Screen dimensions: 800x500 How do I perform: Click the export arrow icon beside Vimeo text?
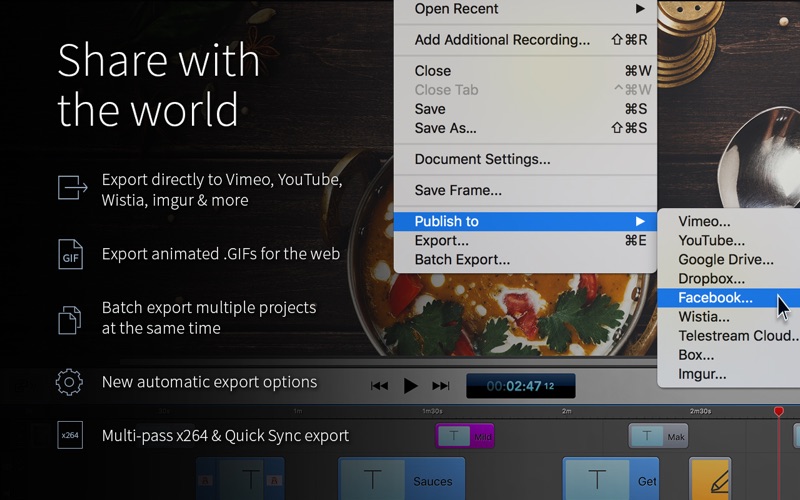click(70, 187)
